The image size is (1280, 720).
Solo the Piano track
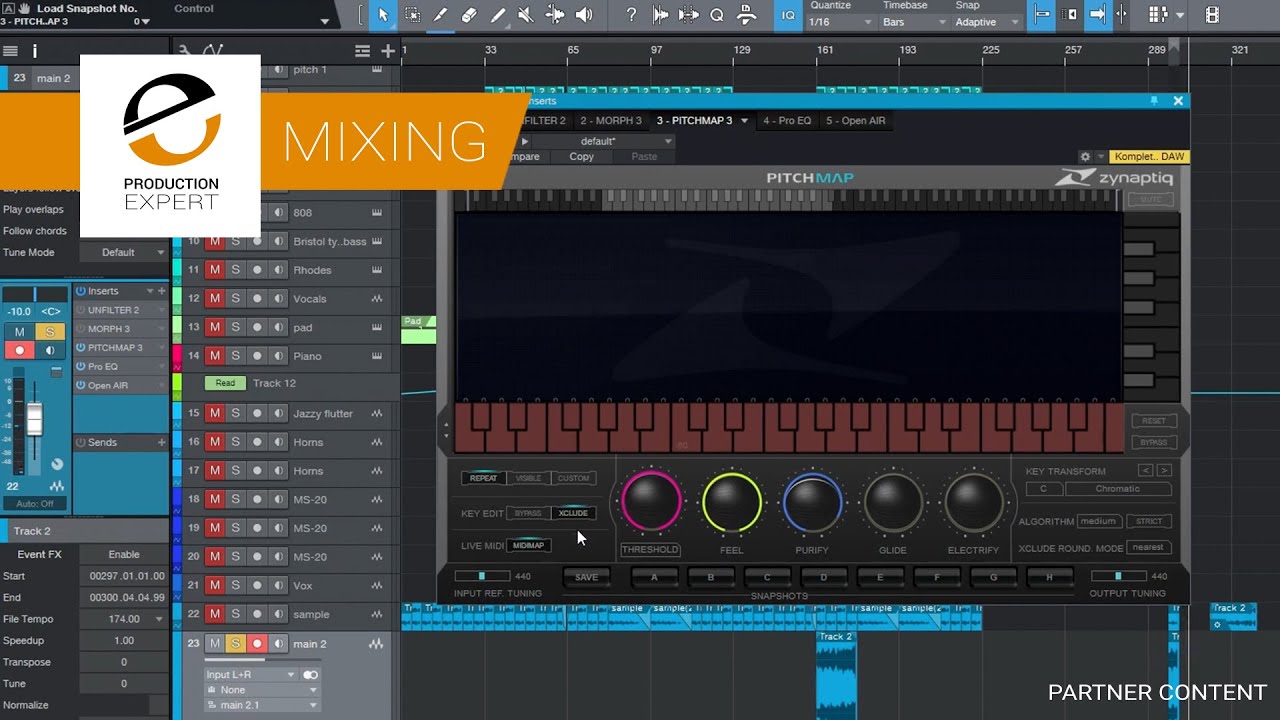[235, 355]
